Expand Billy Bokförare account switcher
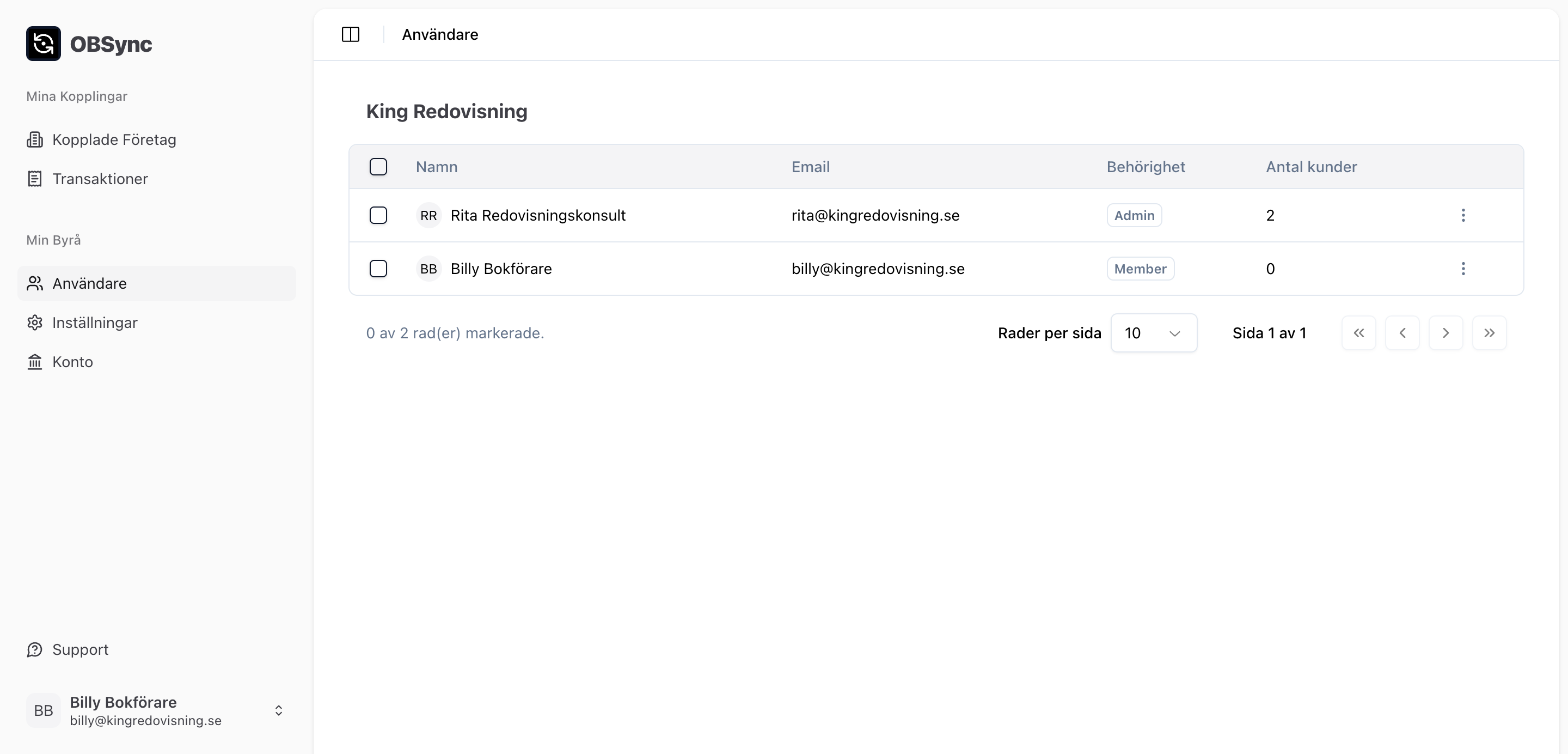The width and height of the screenshot is (1568, 754). [278, 710]
